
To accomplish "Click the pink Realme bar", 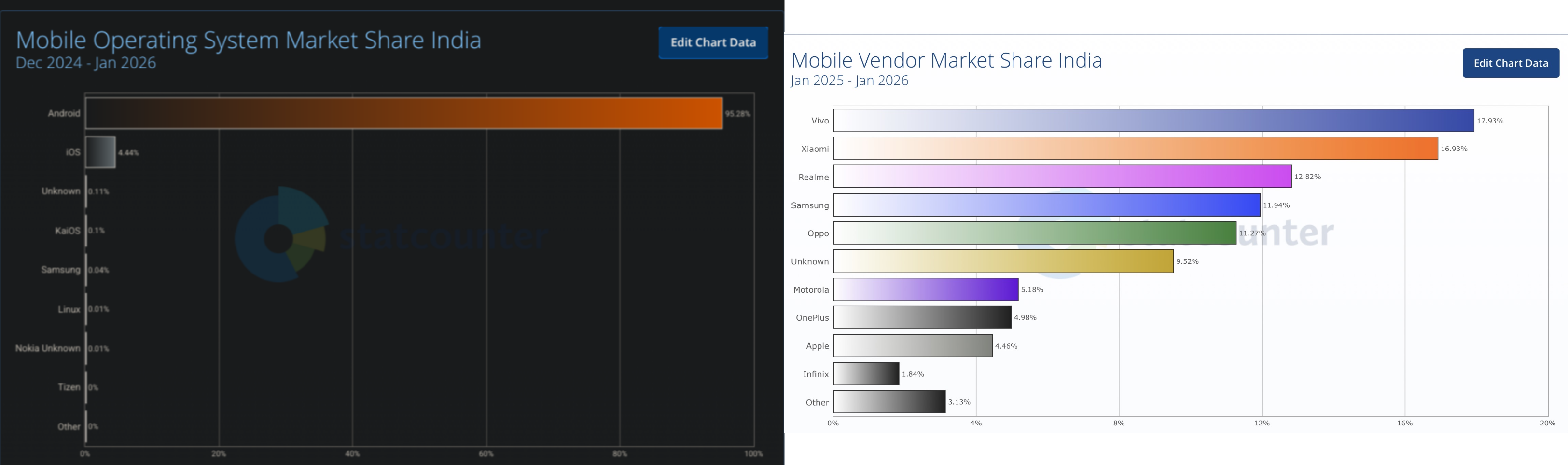I will 1062,177.
